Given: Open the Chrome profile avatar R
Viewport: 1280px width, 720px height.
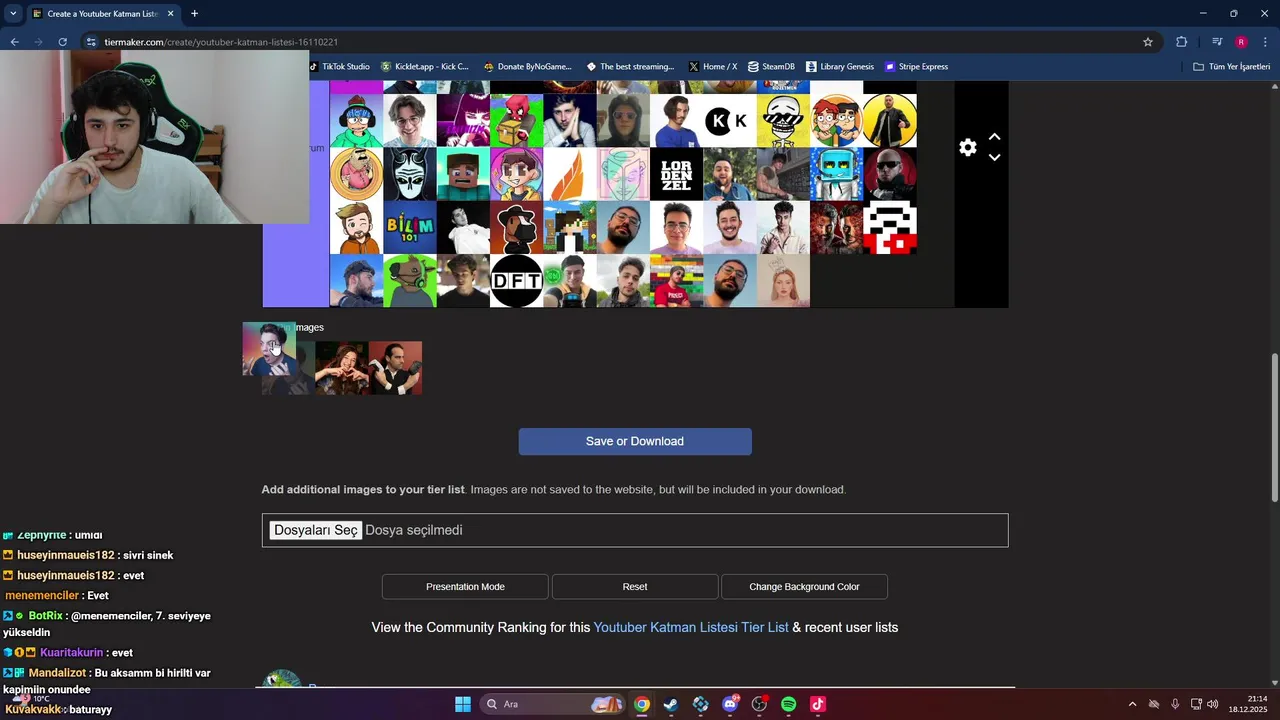Looking at the screenshot, I should (1241, 42).
